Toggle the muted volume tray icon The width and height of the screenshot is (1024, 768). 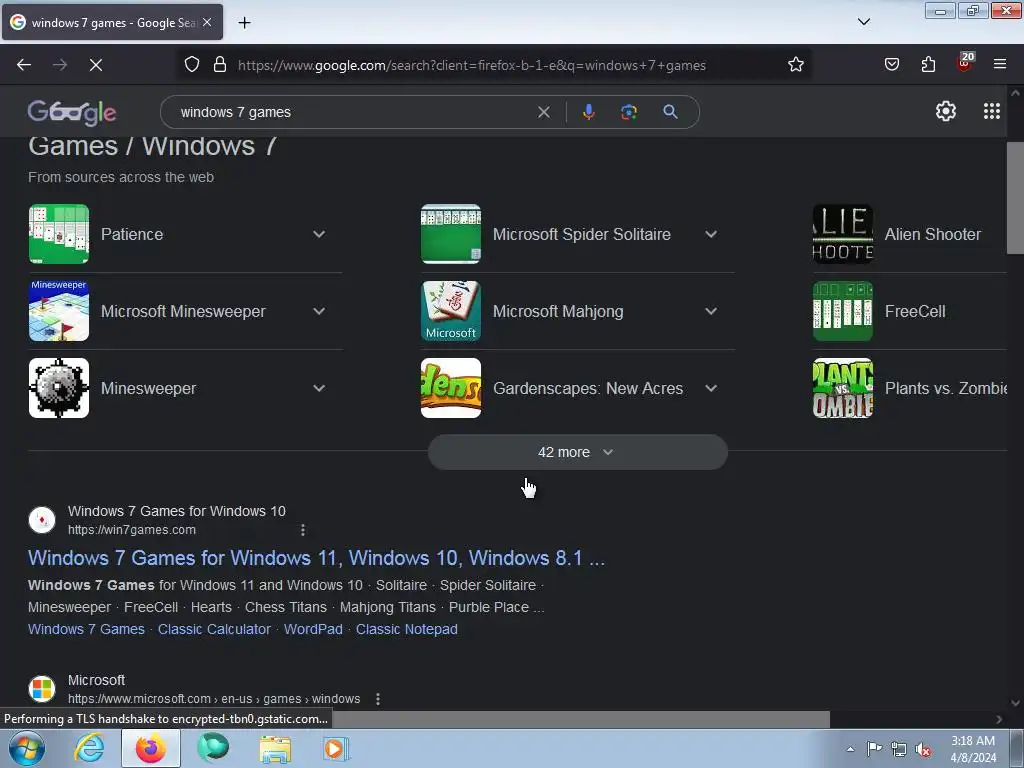pyautogui.click(x=923, y=749)
